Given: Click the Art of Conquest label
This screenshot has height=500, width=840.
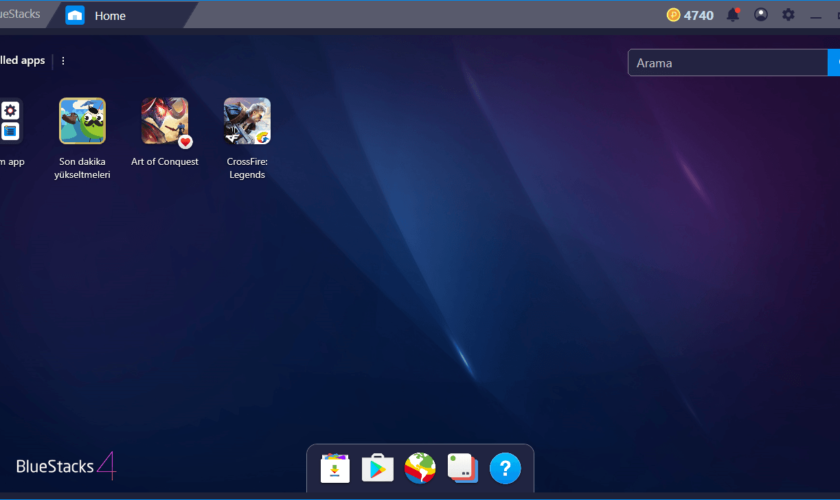Looking at the screenshot, I should pyautogui.click(x=164, y=161).
